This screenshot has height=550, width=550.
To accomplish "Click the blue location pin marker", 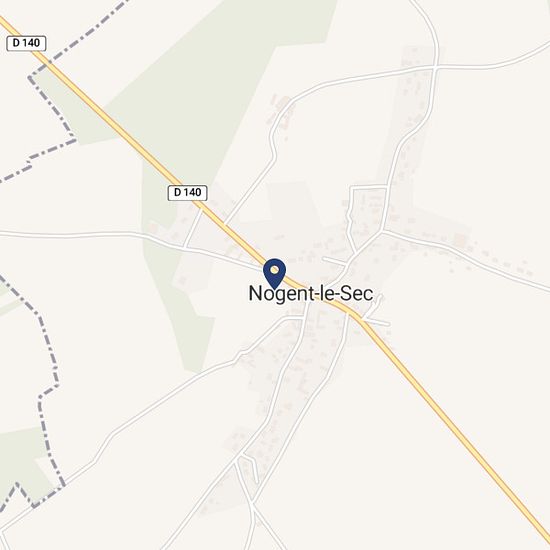I will 275,274.
